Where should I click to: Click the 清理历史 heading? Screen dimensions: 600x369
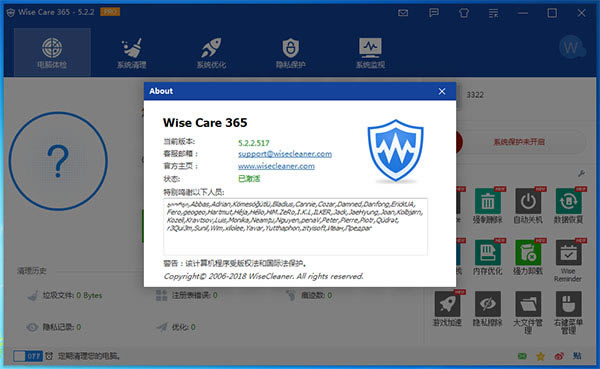click(x=32, y=271)
